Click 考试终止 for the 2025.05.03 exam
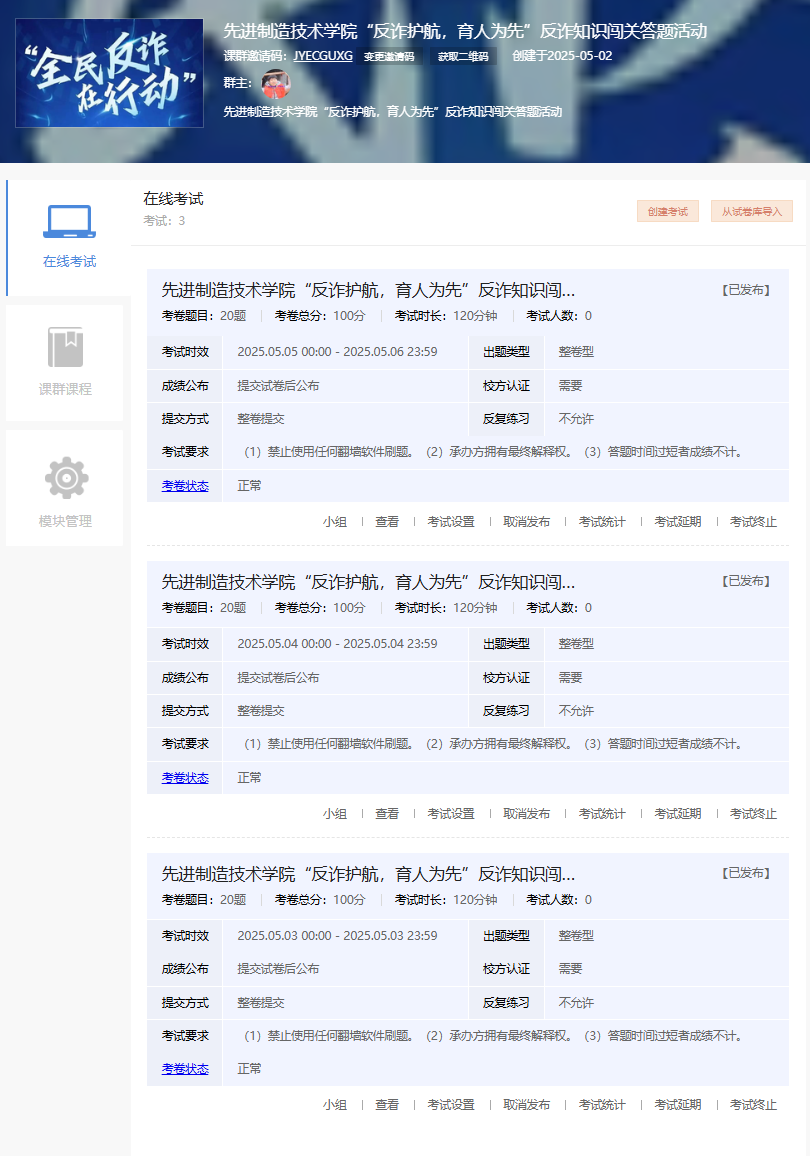This screenshot has height=1156, width=810. point(753,1105)
